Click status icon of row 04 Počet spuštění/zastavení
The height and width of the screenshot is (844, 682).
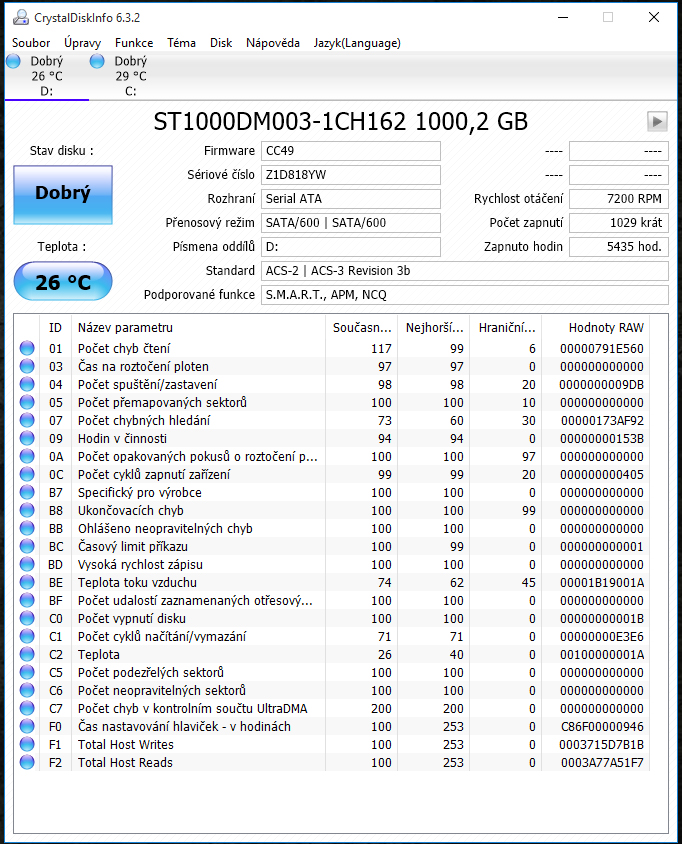[x=27, y=384]
